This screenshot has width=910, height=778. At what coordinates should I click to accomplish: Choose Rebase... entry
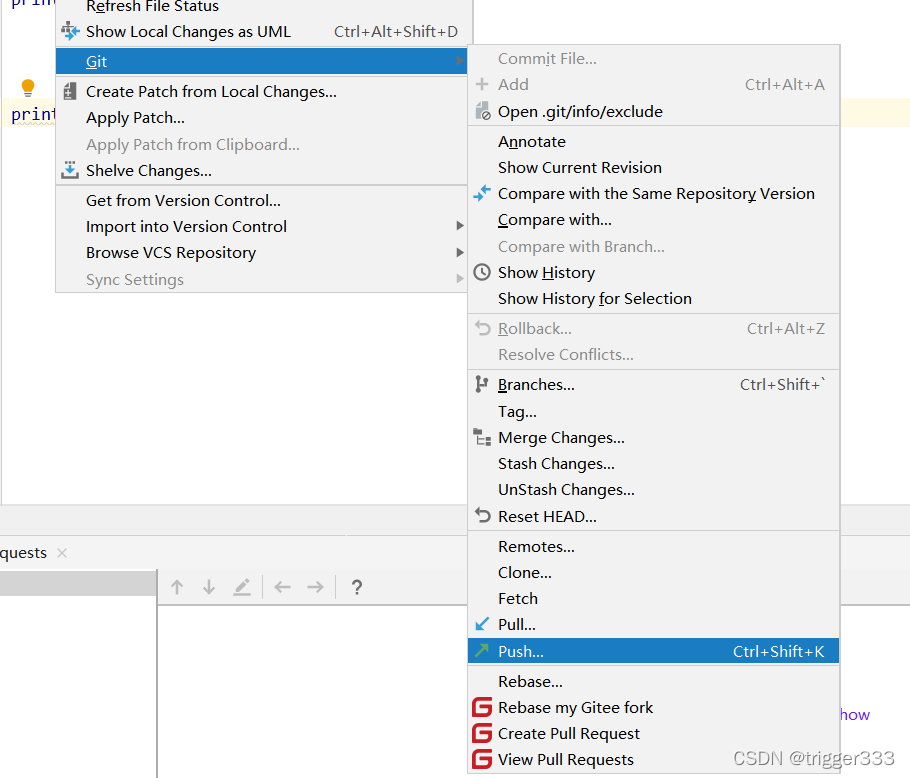(653, 681)
